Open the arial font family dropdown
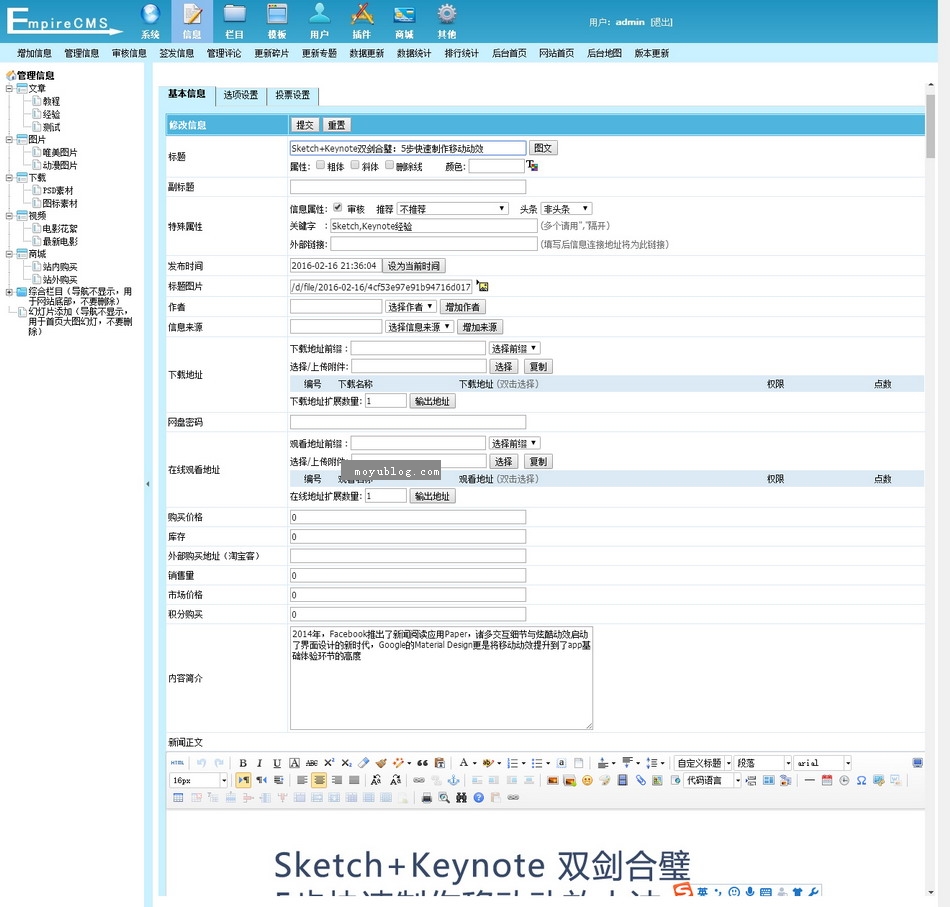 click(x=823, y=763)
